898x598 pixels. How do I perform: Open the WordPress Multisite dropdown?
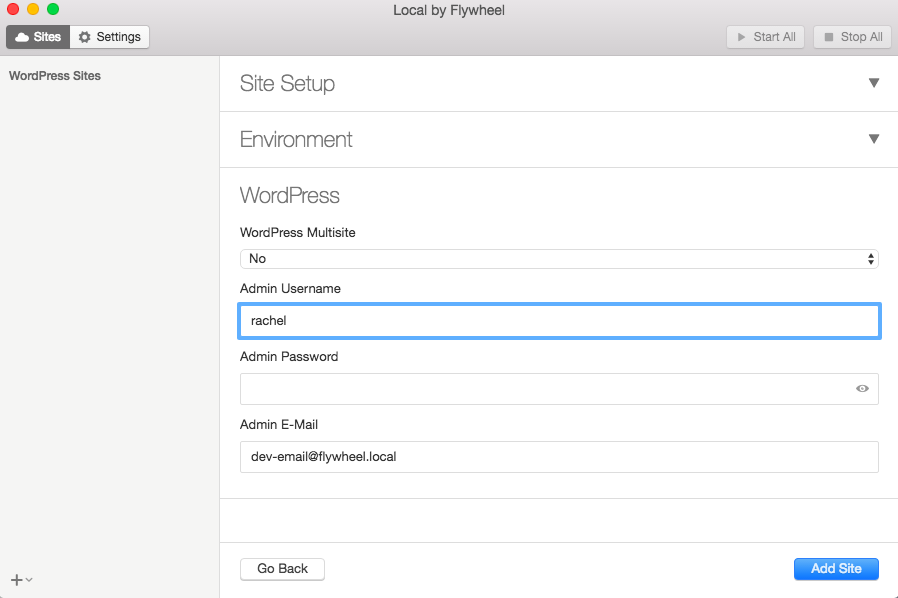(x=559, y=259)
